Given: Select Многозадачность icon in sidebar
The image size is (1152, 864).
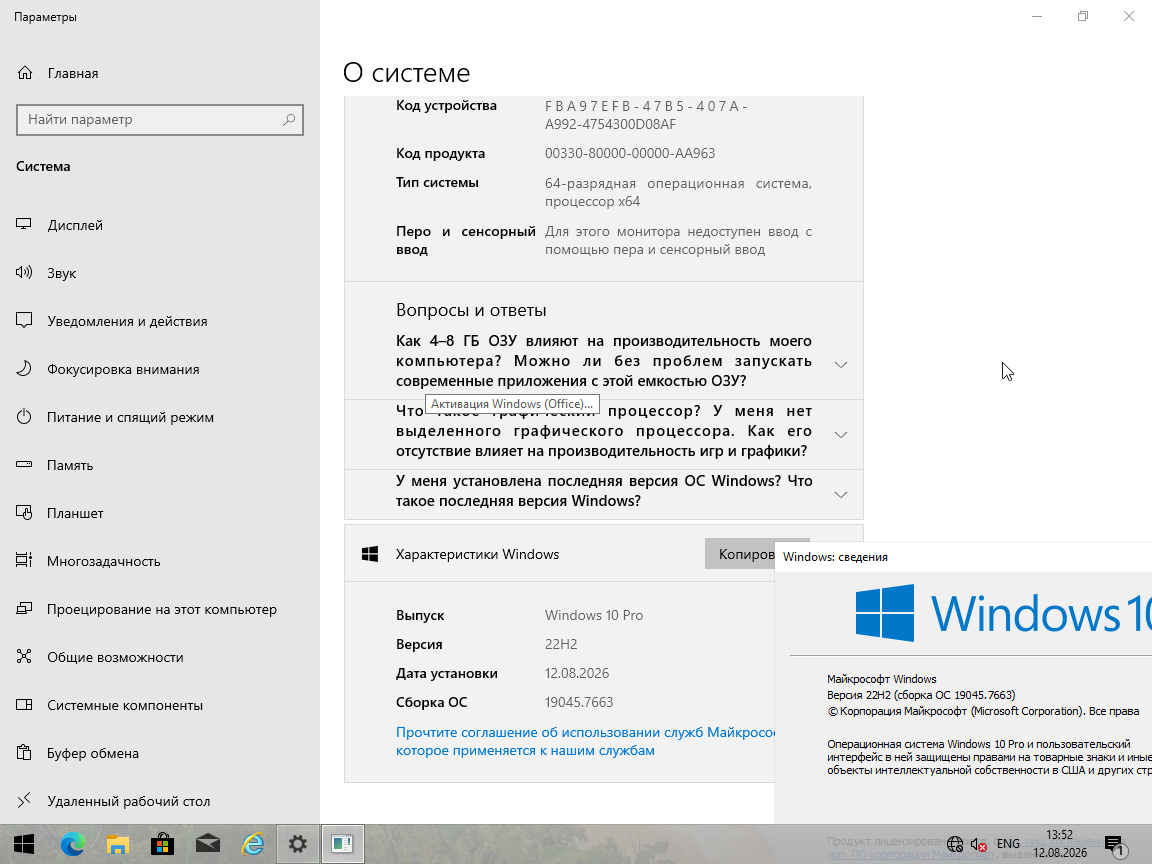Looking at the screenshot, I should (24, 561).
